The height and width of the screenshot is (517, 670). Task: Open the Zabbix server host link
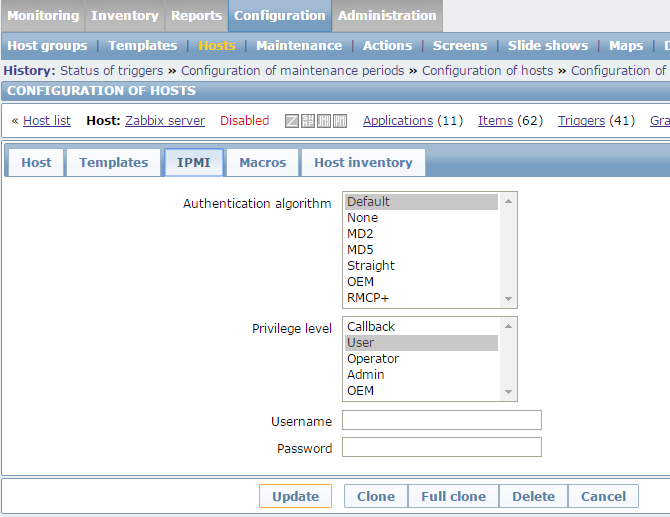(x=165, y=121)
